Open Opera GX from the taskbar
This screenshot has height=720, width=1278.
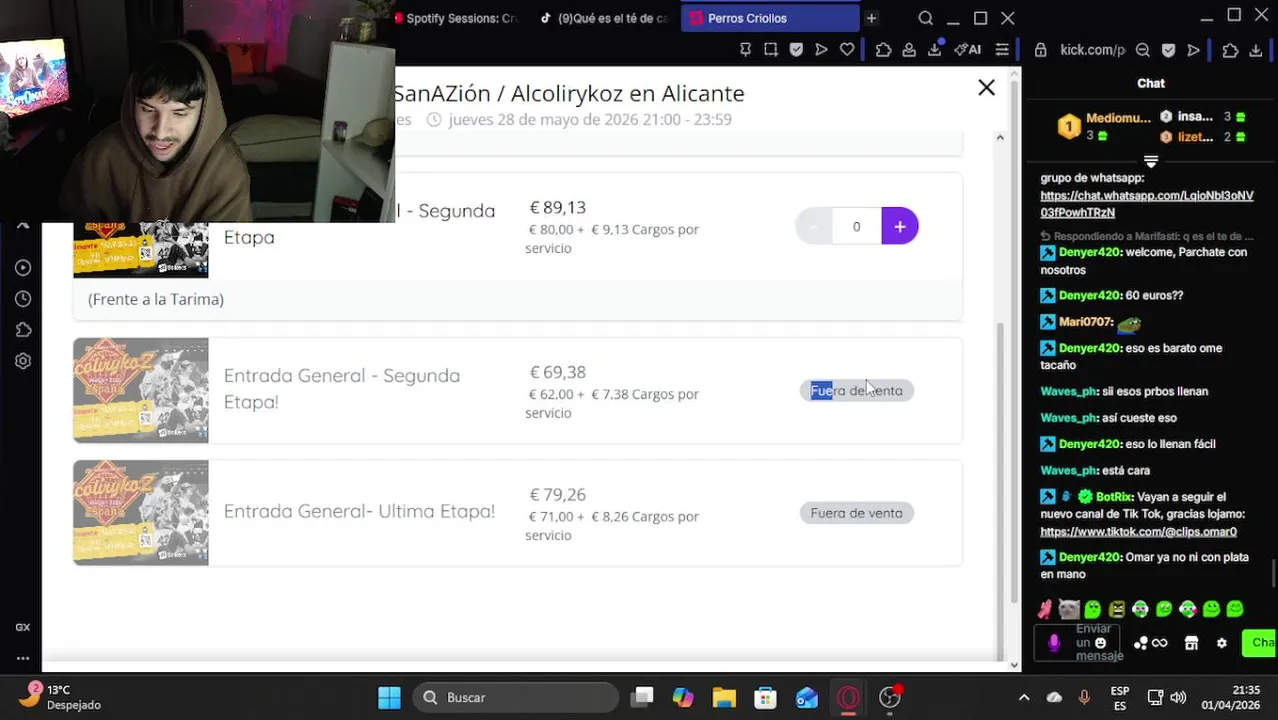point(848,697)
